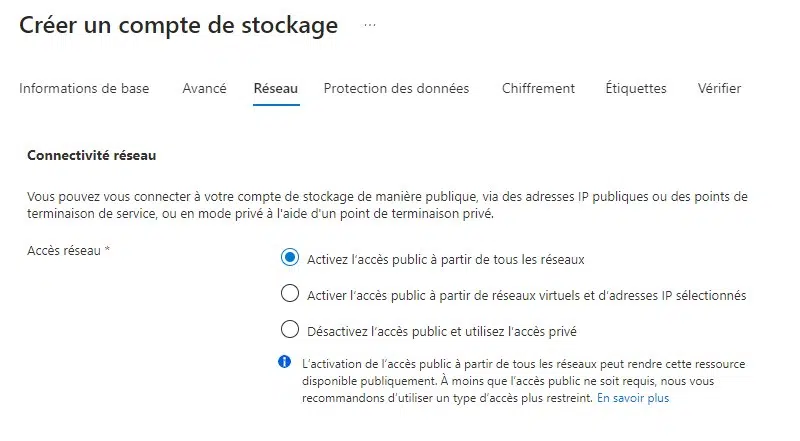Go to the Protection des données tab

point(396,88)
